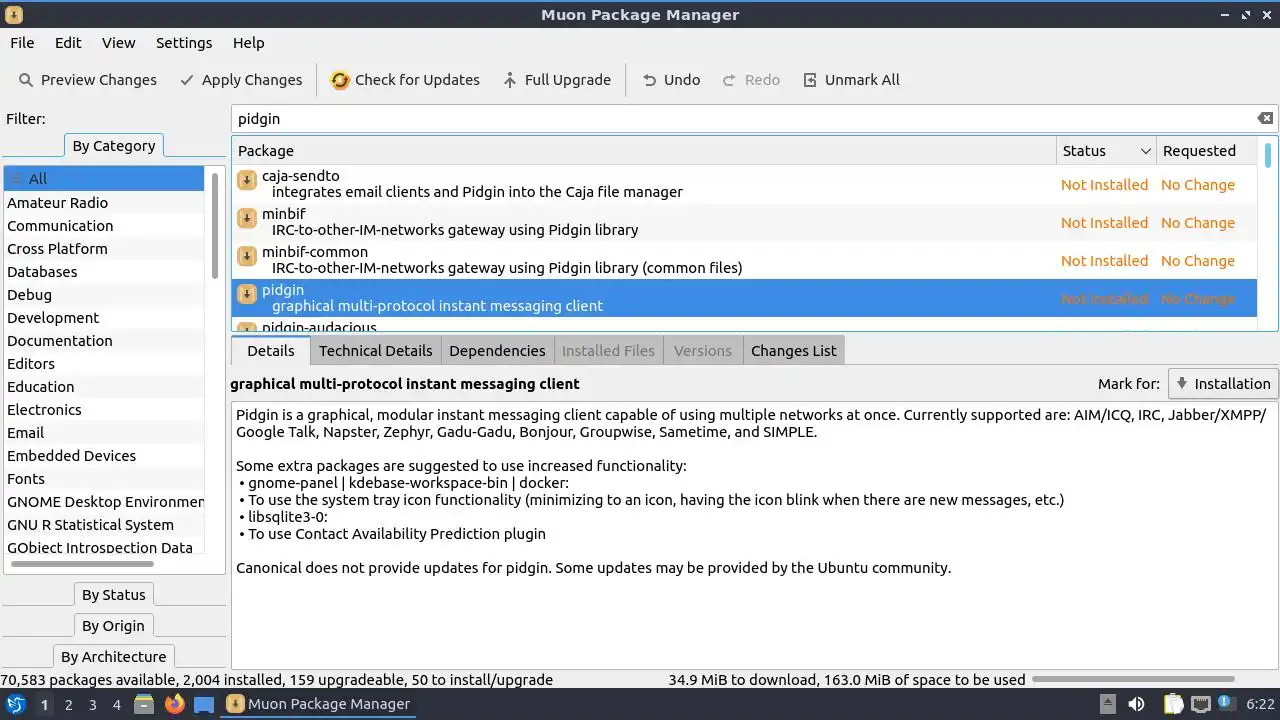Click the network tray icon
This screenshot has width=1280, height=720.
point(1200,704)
